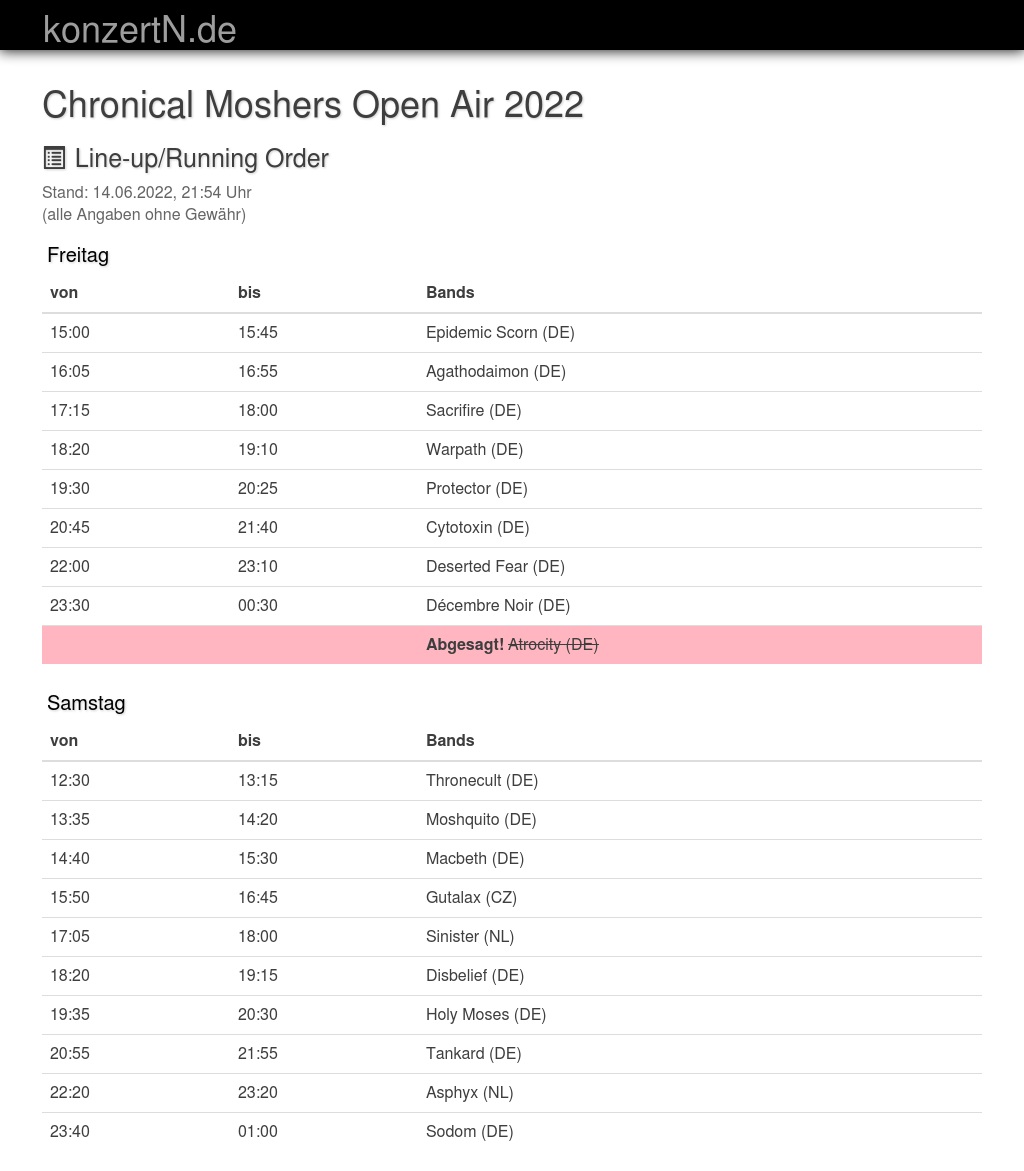Click the Samstag section heading
Screen dimensions: 1024x1171
tap(86, 703)
